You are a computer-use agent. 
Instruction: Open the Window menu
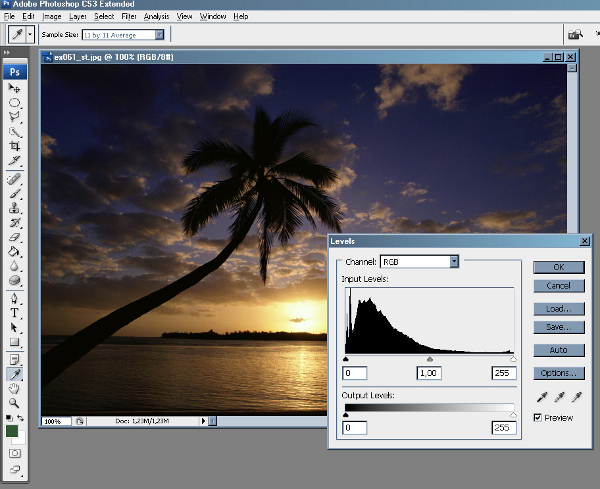213,16
